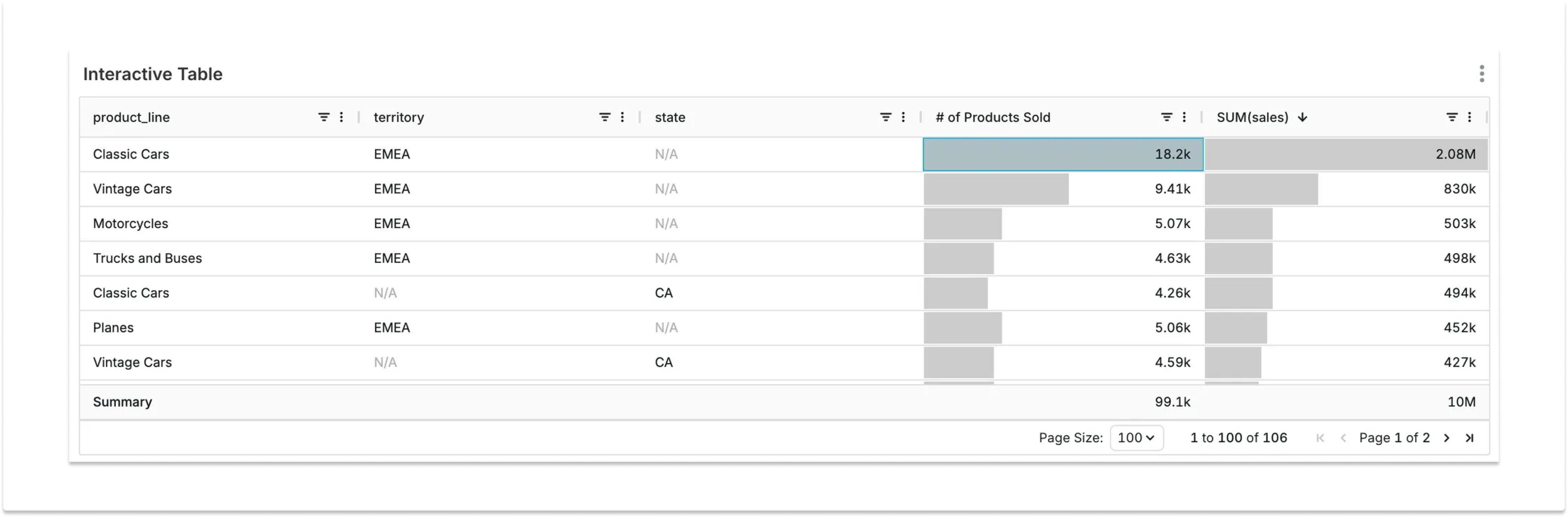Open filter for territory column
Screen dimensions: 1568x517
[604, 117]
